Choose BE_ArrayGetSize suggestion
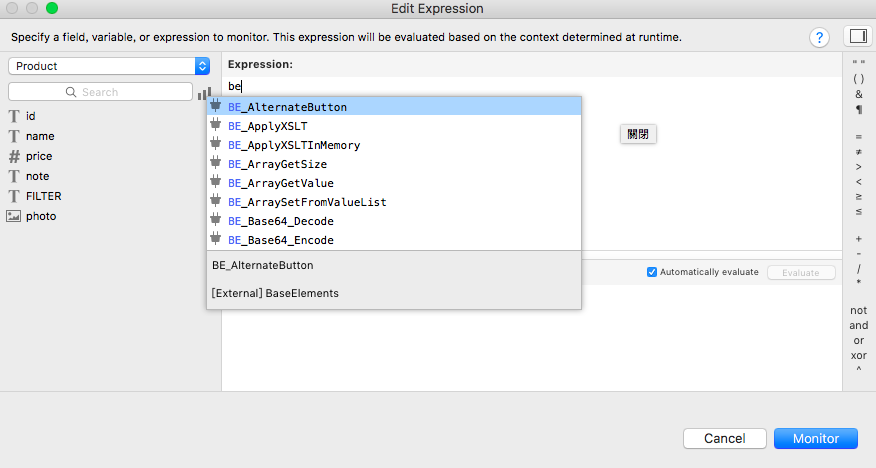The height and width of the screenshot is (468, 876). 394,164
